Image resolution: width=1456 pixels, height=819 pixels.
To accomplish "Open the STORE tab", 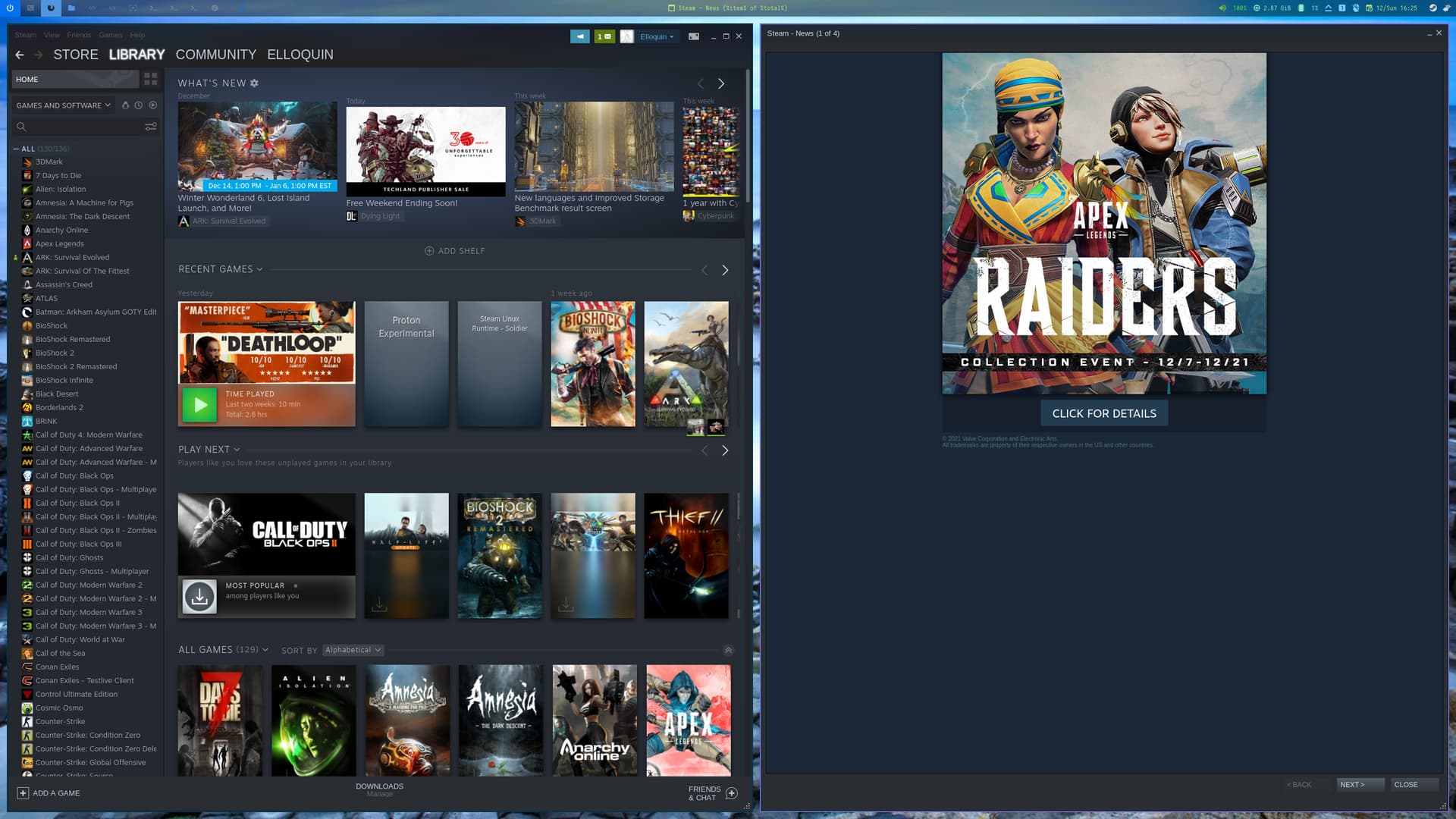I will [75, 55].
